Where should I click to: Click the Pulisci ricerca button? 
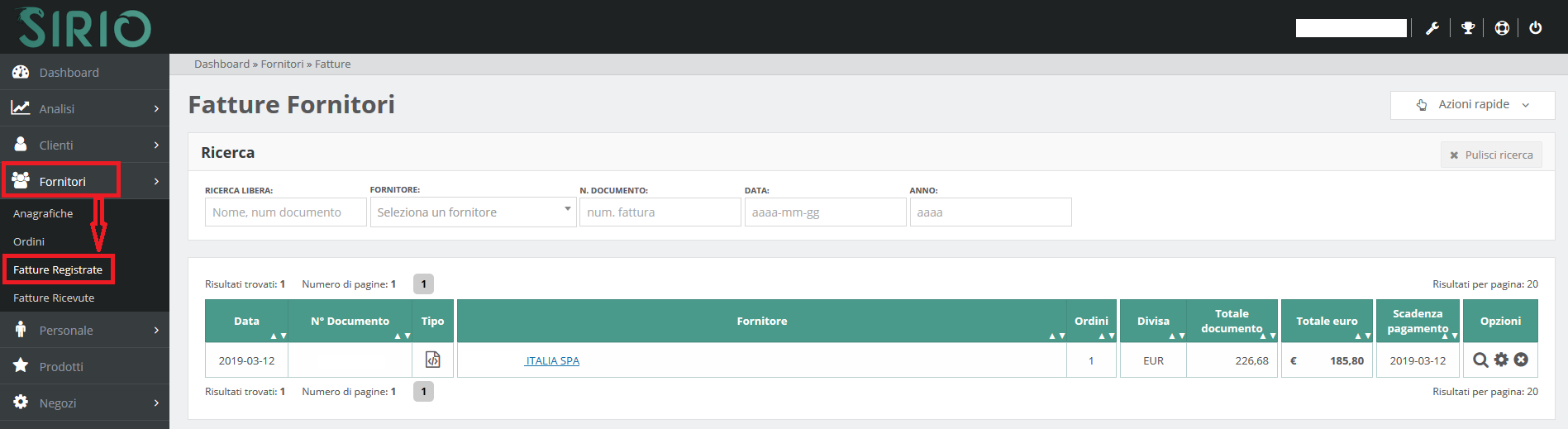[x=1491, y=155]
